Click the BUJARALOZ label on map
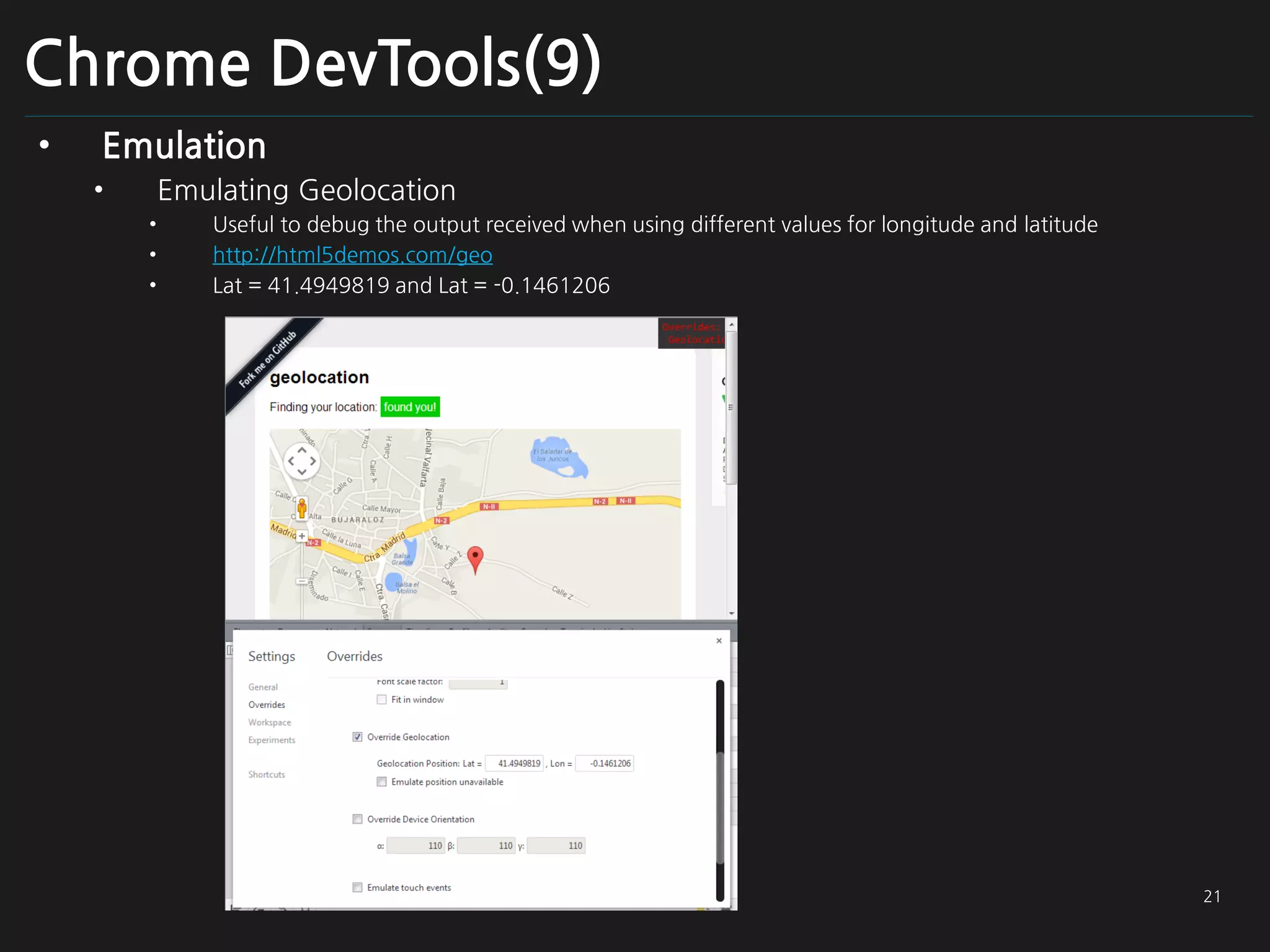 click(x=358, y=520)
